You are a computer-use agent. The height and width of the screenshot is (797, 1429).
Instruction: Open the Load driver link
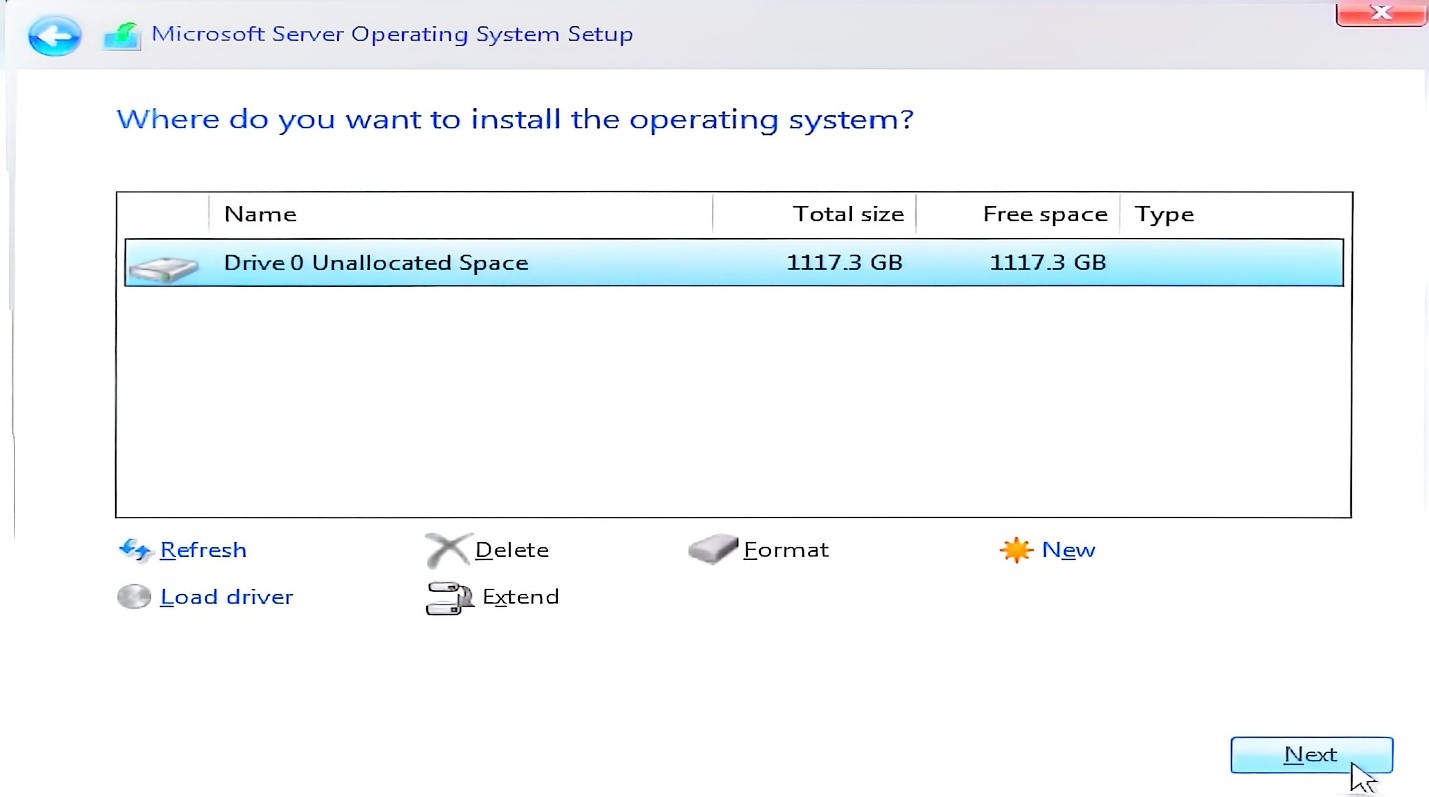[x=227, y=597]
